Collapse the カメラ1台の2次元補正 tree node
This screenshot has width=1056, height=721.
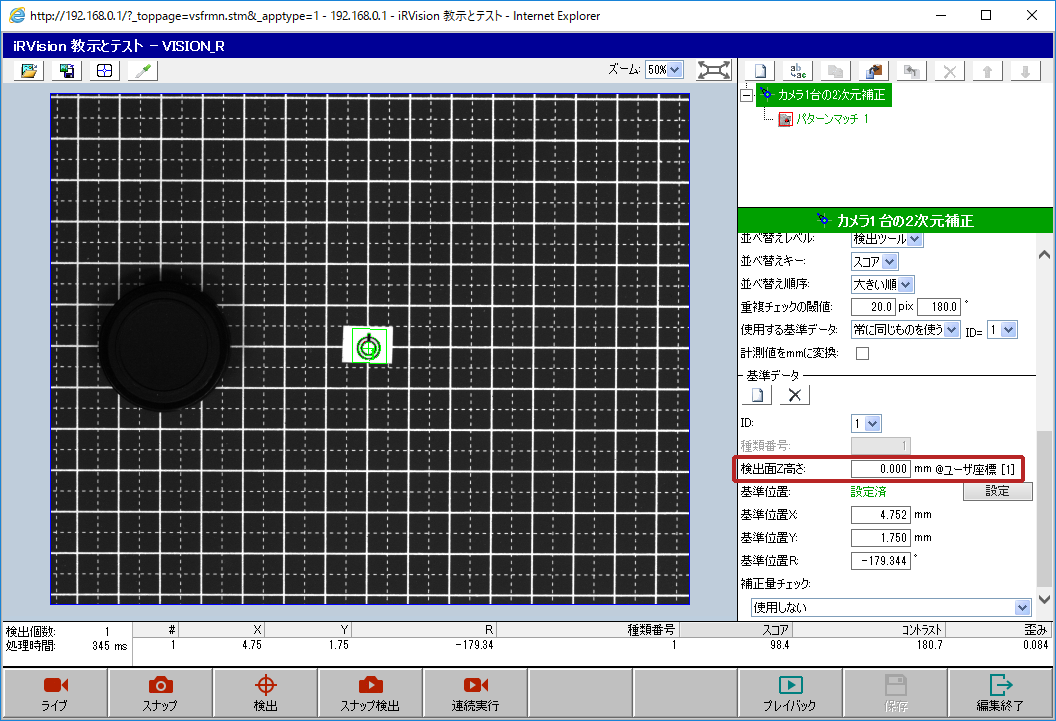[x=746, y=95]
